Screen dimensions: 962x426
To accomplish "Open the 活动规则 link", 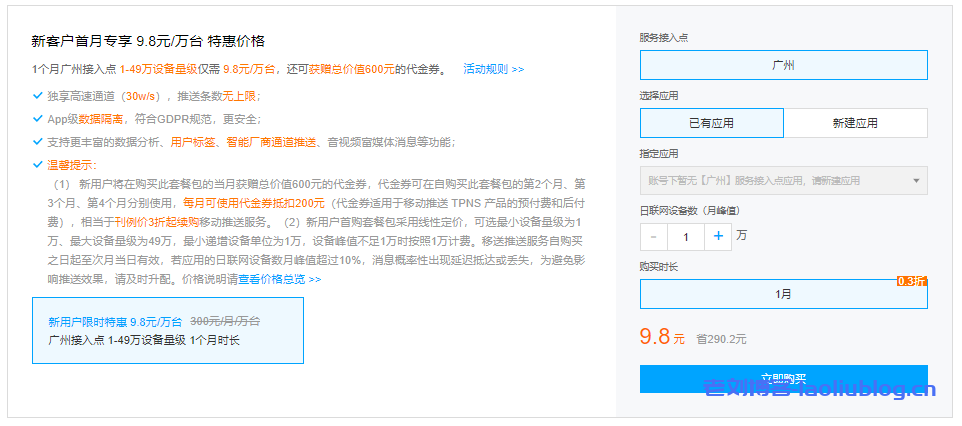I will point(493,70).
